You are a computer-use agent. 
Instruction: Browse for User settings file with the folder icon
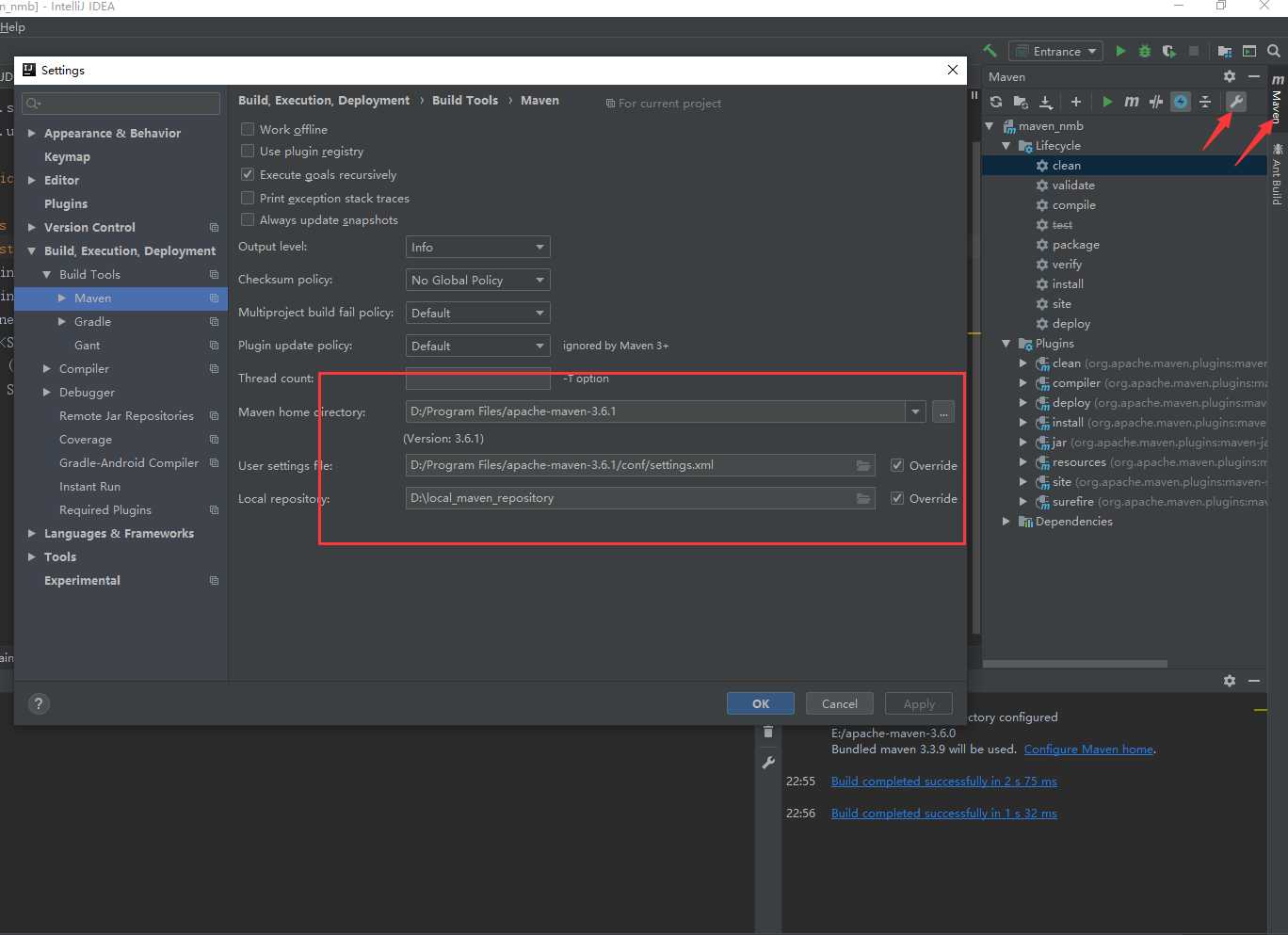[x=863, y=465]
